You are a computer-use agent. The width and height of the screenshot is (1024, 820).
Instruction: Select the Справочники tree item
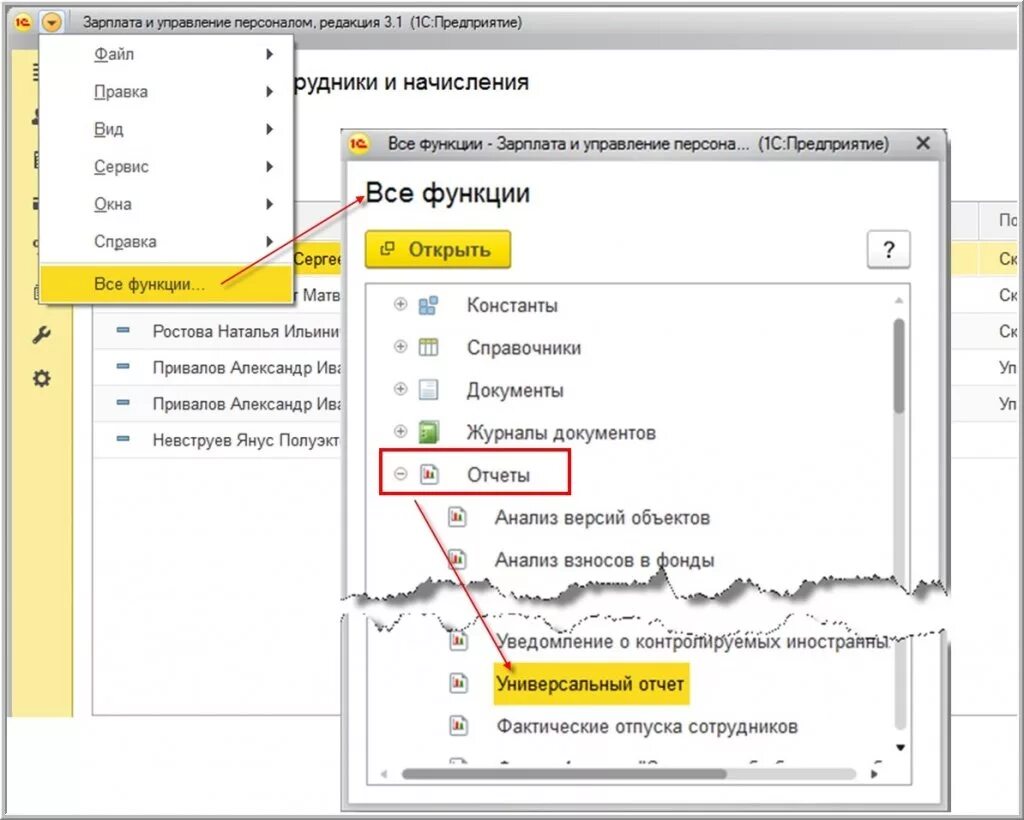pyautogui.click(x=524, y=348)
